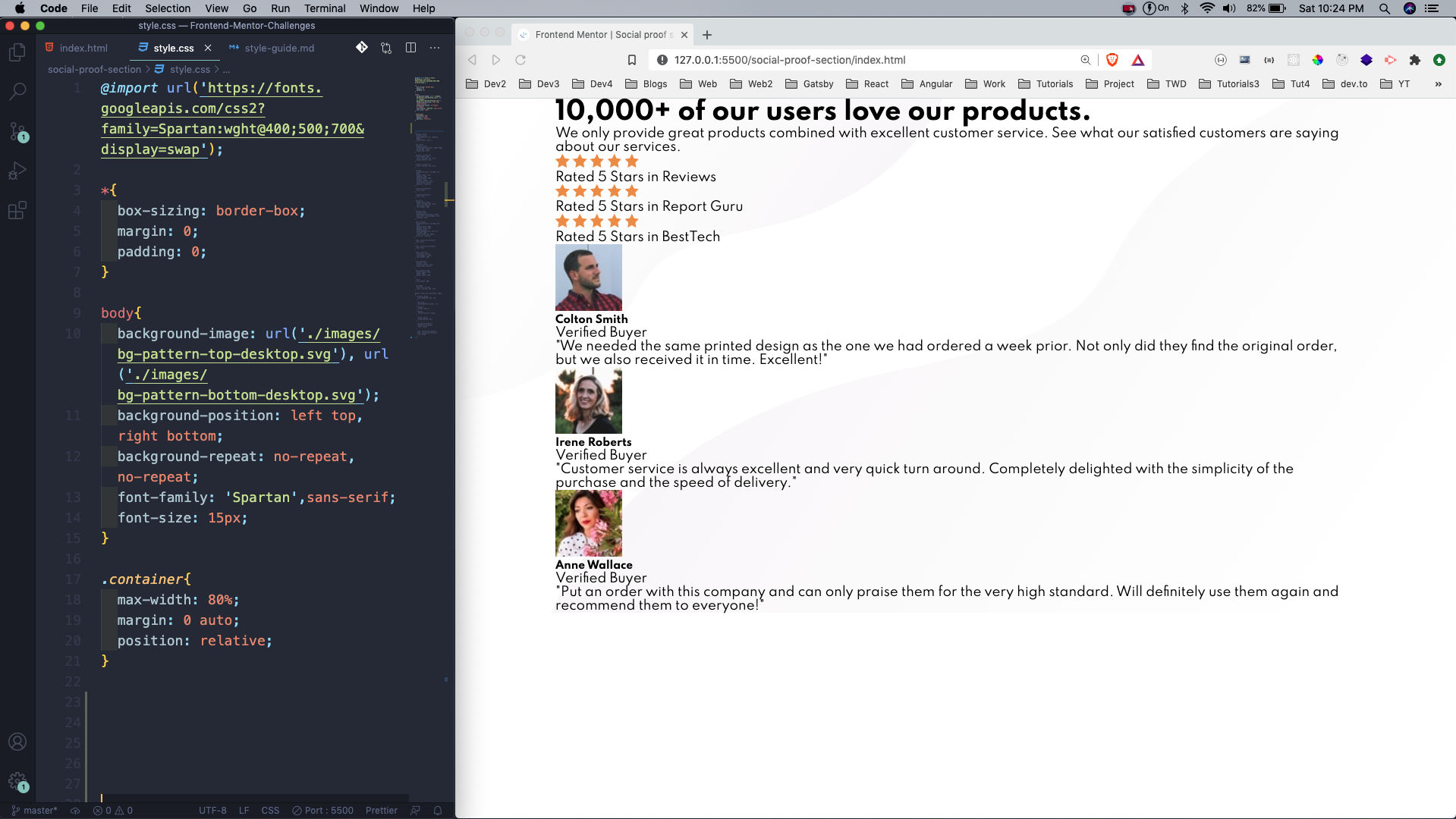Open the Run and Debug view
Viewport: 1456px width, 819px height.
[x=17, y=171]
